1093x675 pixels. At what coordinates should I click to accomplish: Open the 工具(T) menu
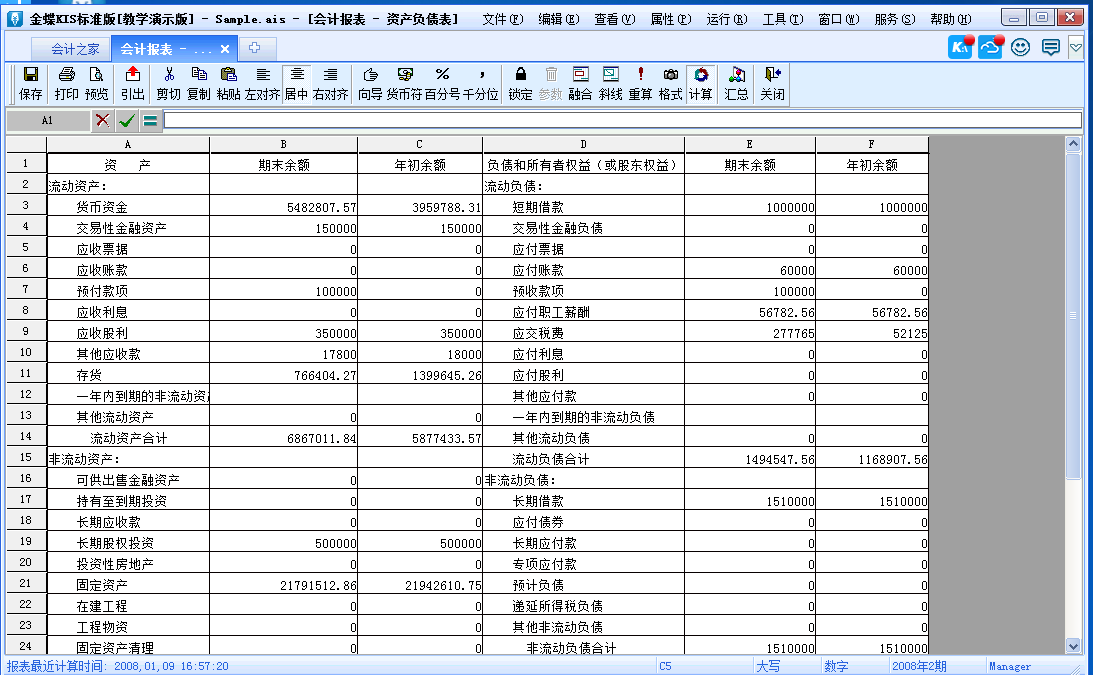(782, 19)
